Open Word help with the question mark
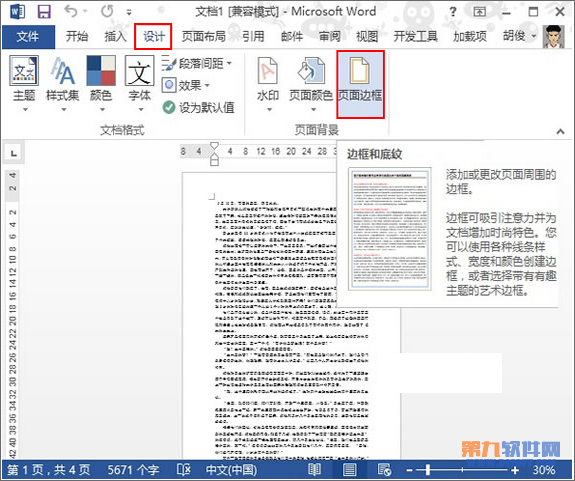The image size is (575, 481). tap(453, 12)
